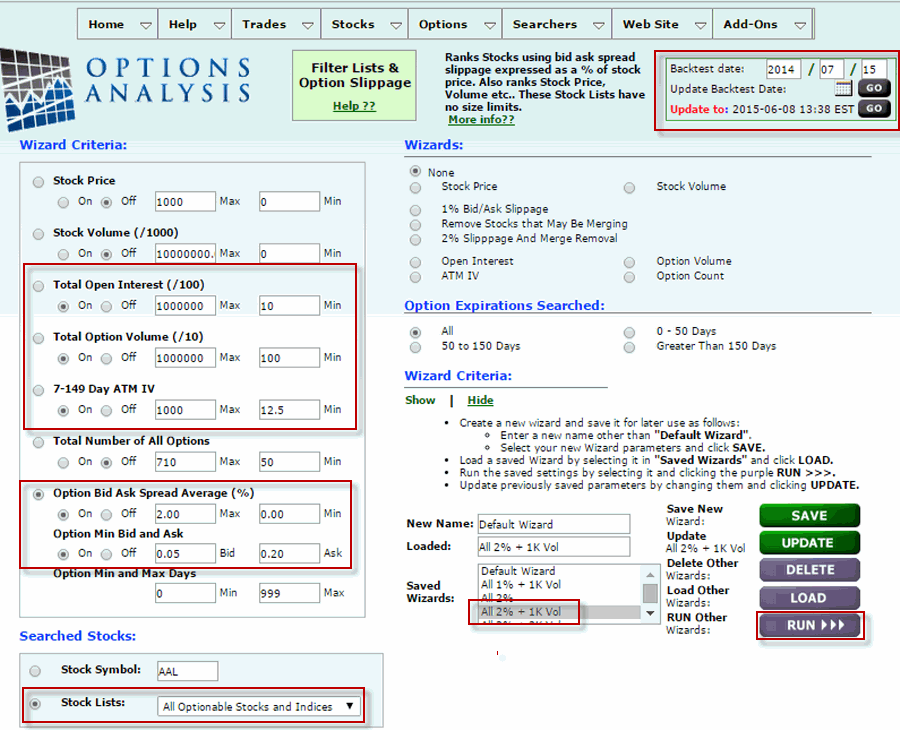Click saved wizards list scroll up arrow
Image resolution: width=900 pixels, height=730 pixels.
650,574
